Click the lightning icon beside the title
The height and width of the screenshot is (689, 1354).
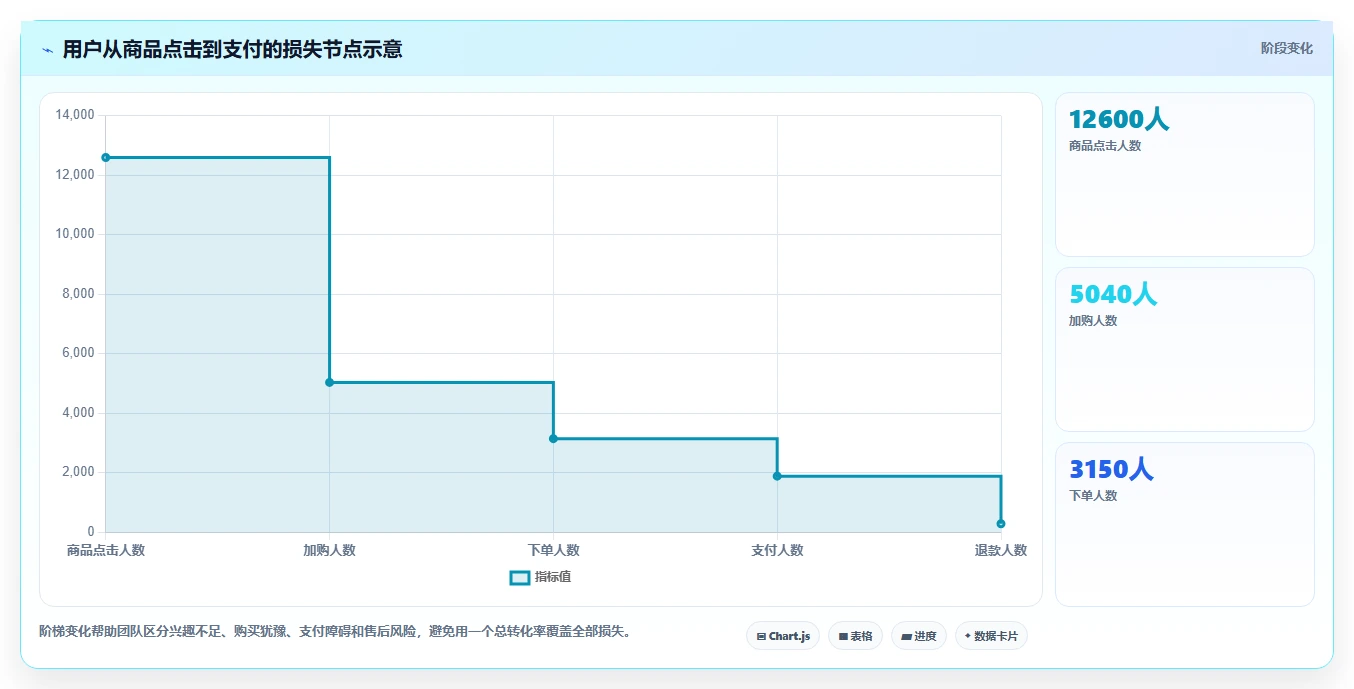[x=47, y=50]
